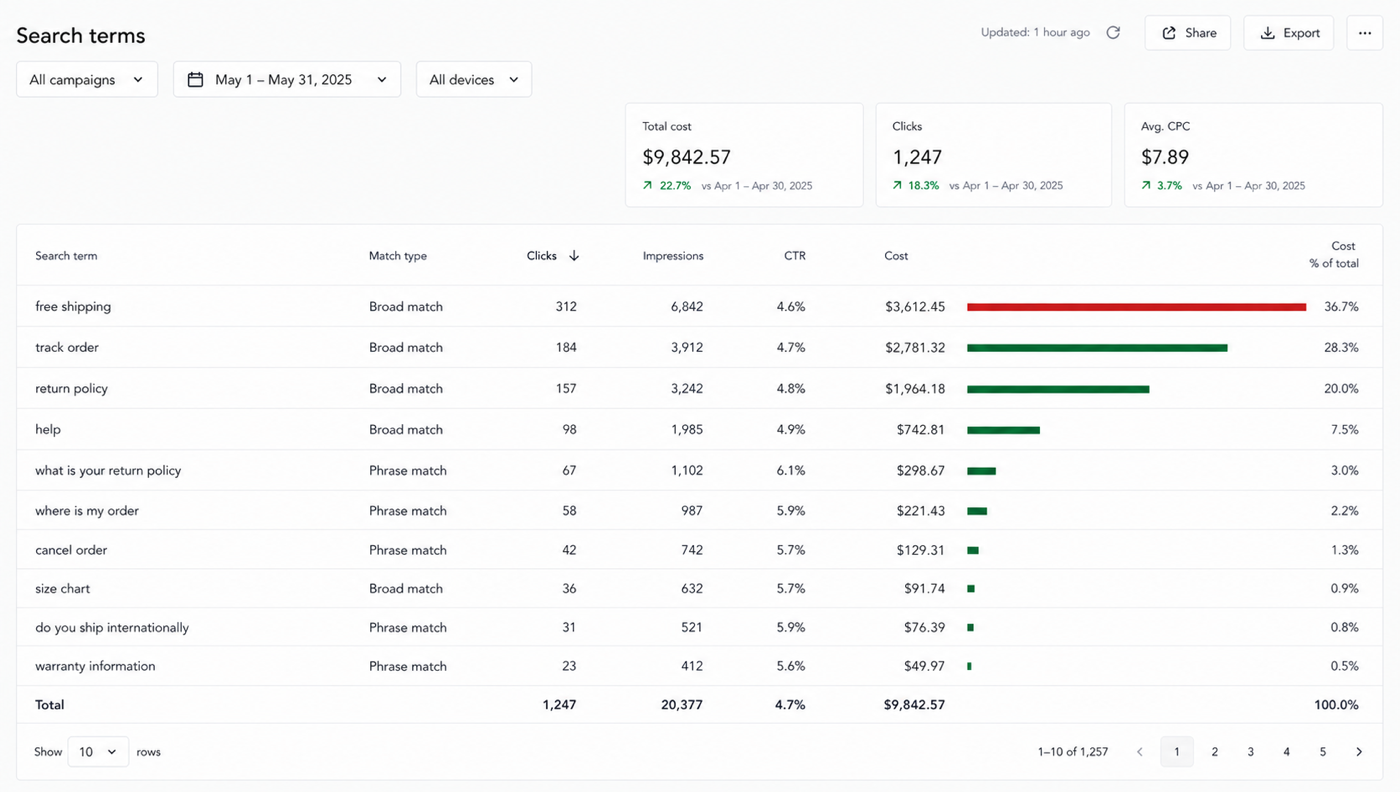Jump to page 3 of results

(1250, 752)
